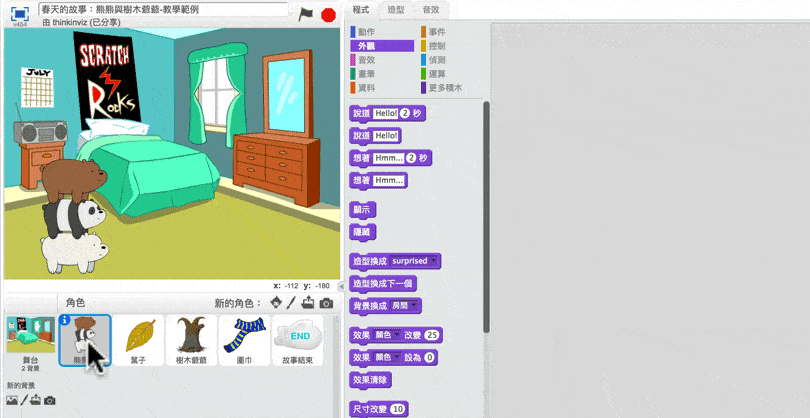The image size is (810, 418).
Task: Choose backdrop from library icon
Action: click(11, 400)
